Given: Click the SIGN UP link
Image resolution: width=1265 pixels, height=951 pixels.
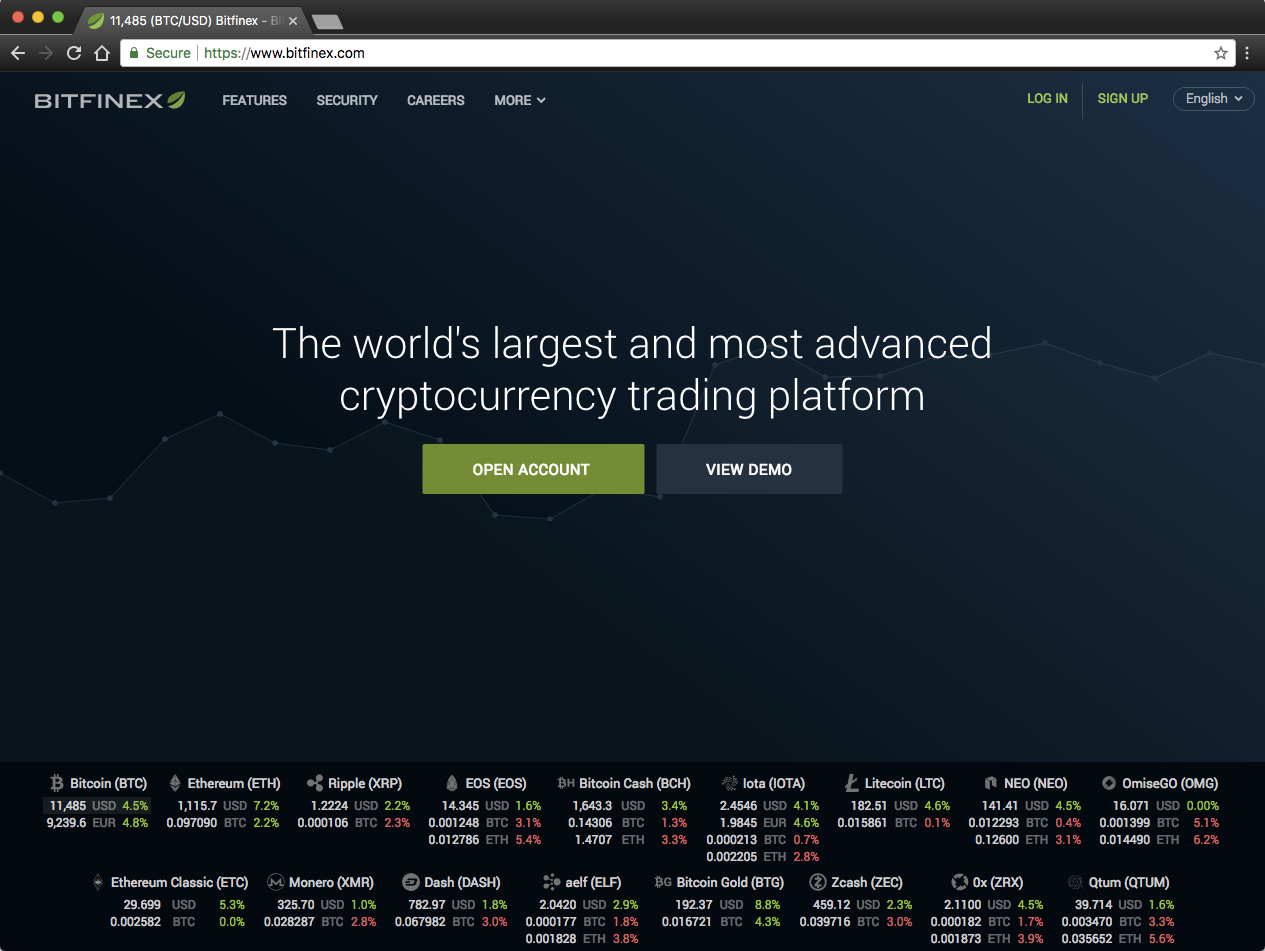Looking at the screenshot, I should (1122, 98).
